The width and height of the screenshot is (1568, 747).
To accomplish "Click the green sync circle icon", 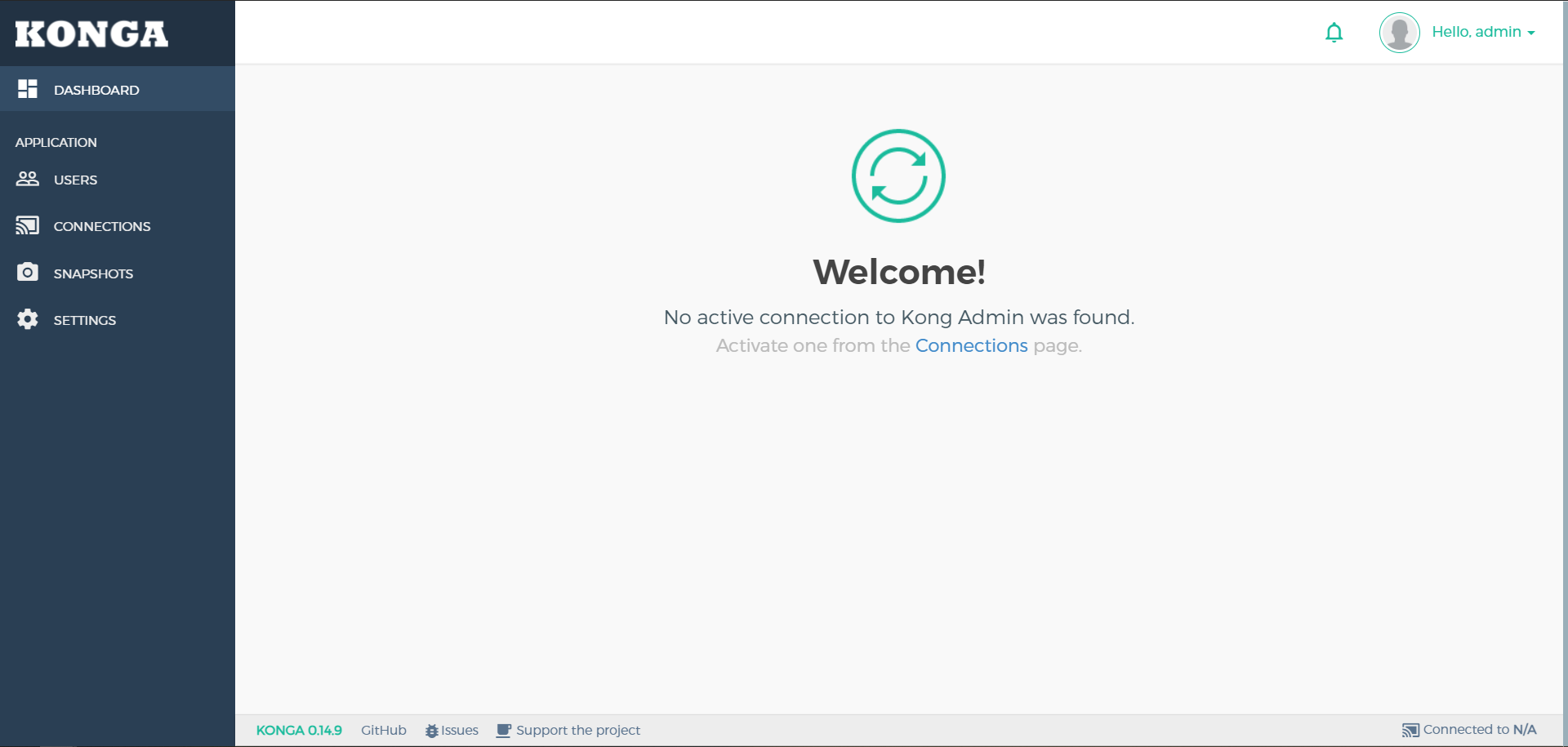I will 898,176.
